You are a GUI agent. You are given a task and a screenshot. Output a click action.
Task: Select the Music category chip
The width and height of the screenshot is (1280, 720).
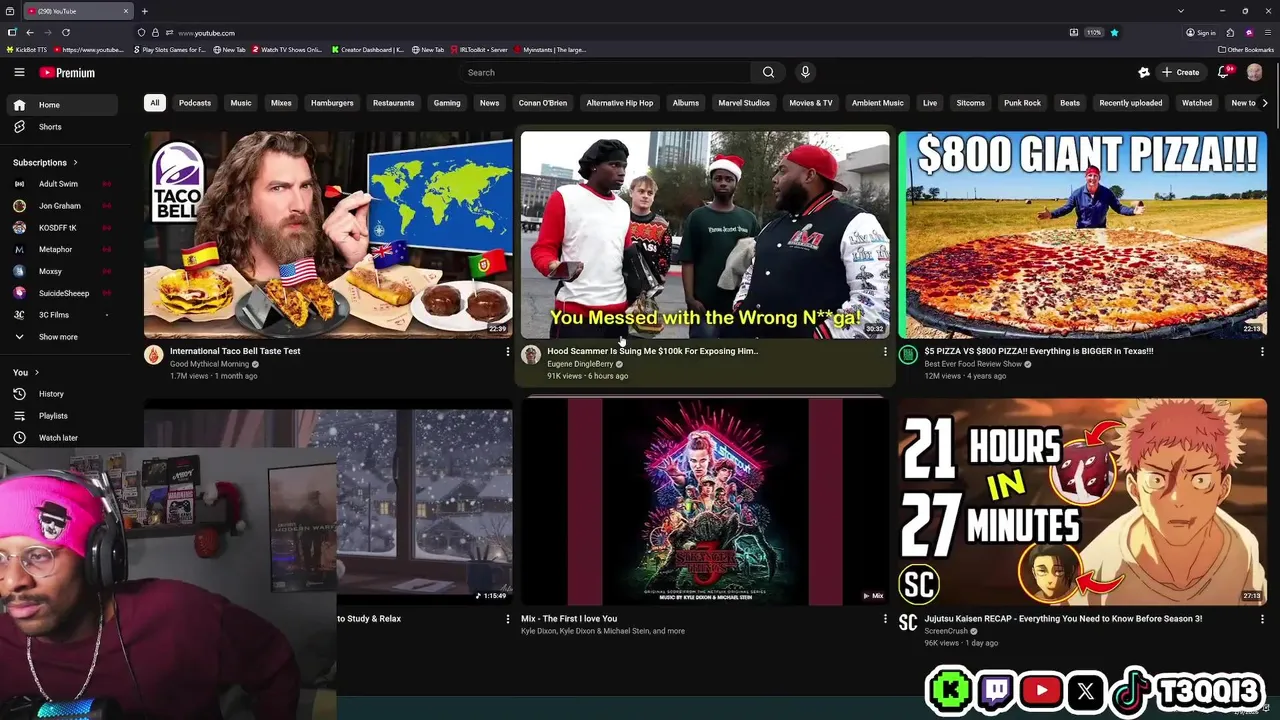pyautogui.click(x=241, y=103)
